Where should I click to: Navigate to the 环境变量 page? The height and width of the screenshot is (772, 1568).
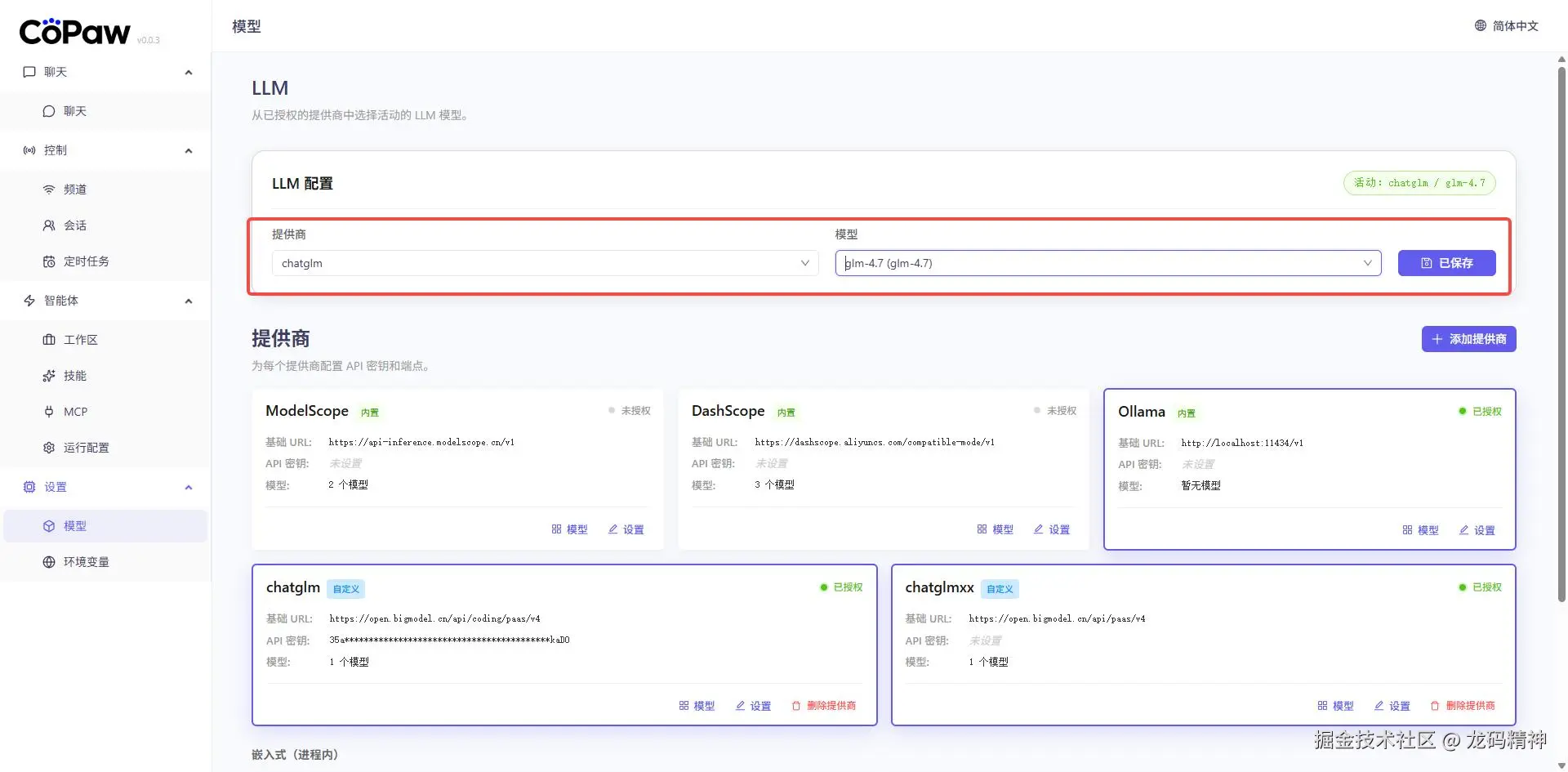point(105,562)
